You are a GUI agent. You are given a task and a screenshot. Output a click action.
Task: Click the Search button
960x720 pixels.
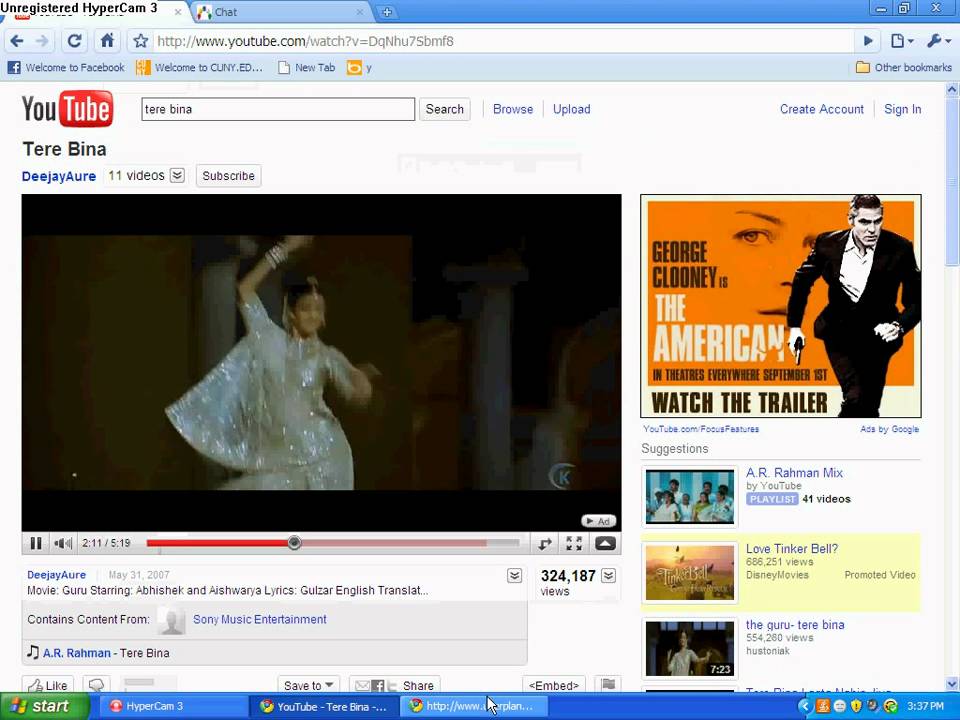[444, 109]
